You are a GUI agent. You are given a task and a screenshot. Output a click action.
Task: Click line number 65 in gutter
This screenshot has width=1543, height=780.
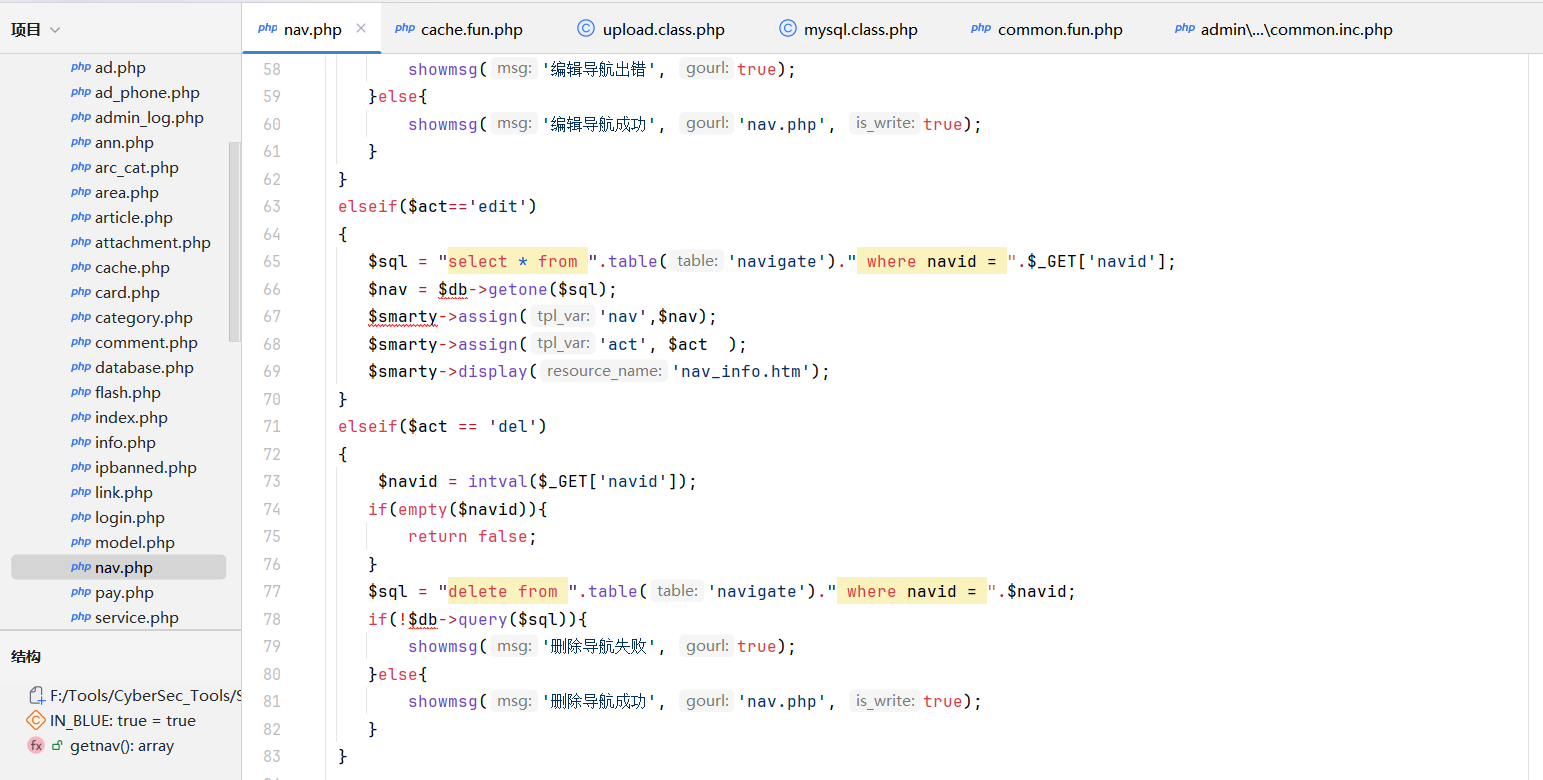tap(271, 261)
